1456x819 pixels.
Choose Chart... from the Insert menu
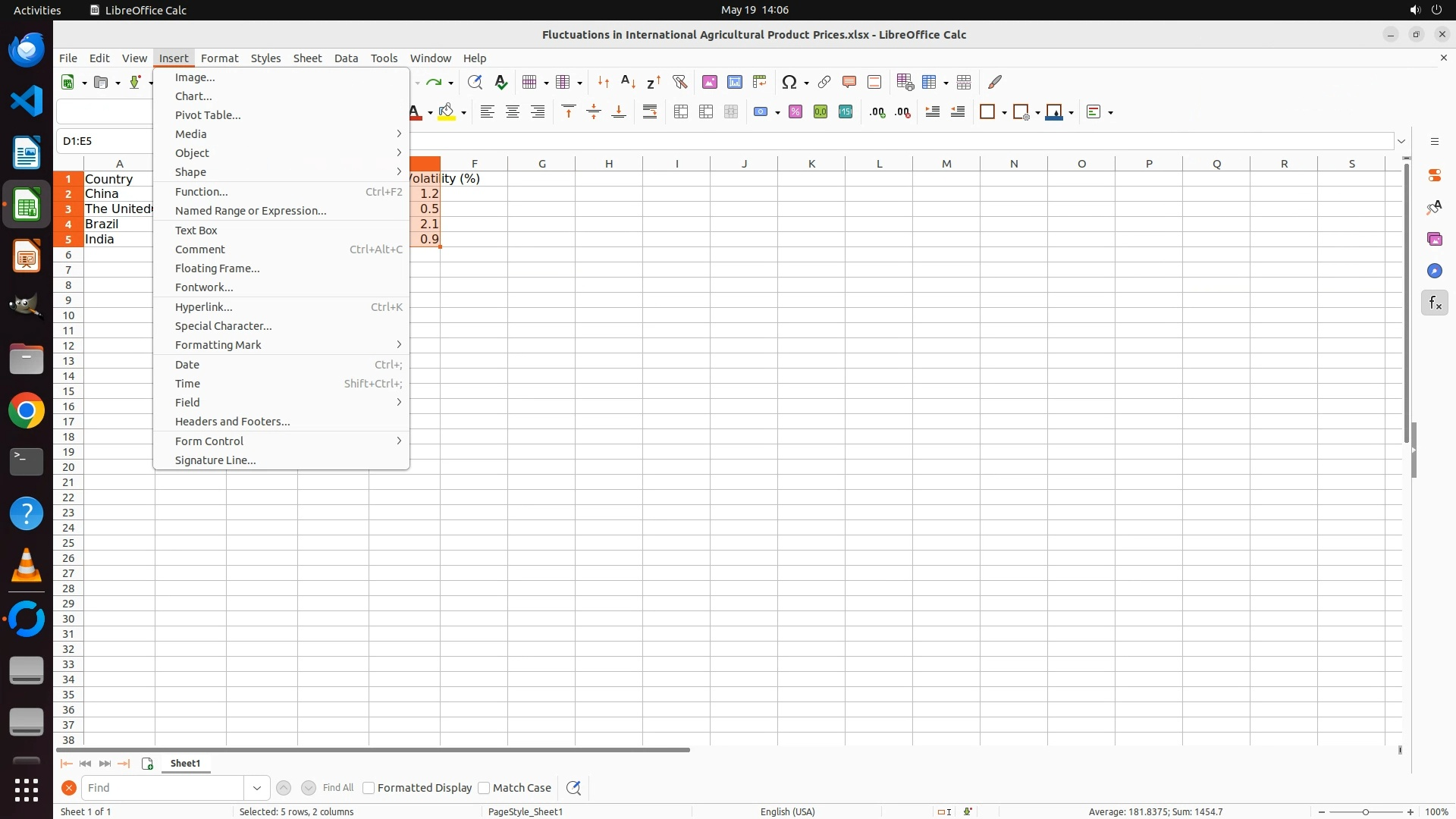coord(193,96)
